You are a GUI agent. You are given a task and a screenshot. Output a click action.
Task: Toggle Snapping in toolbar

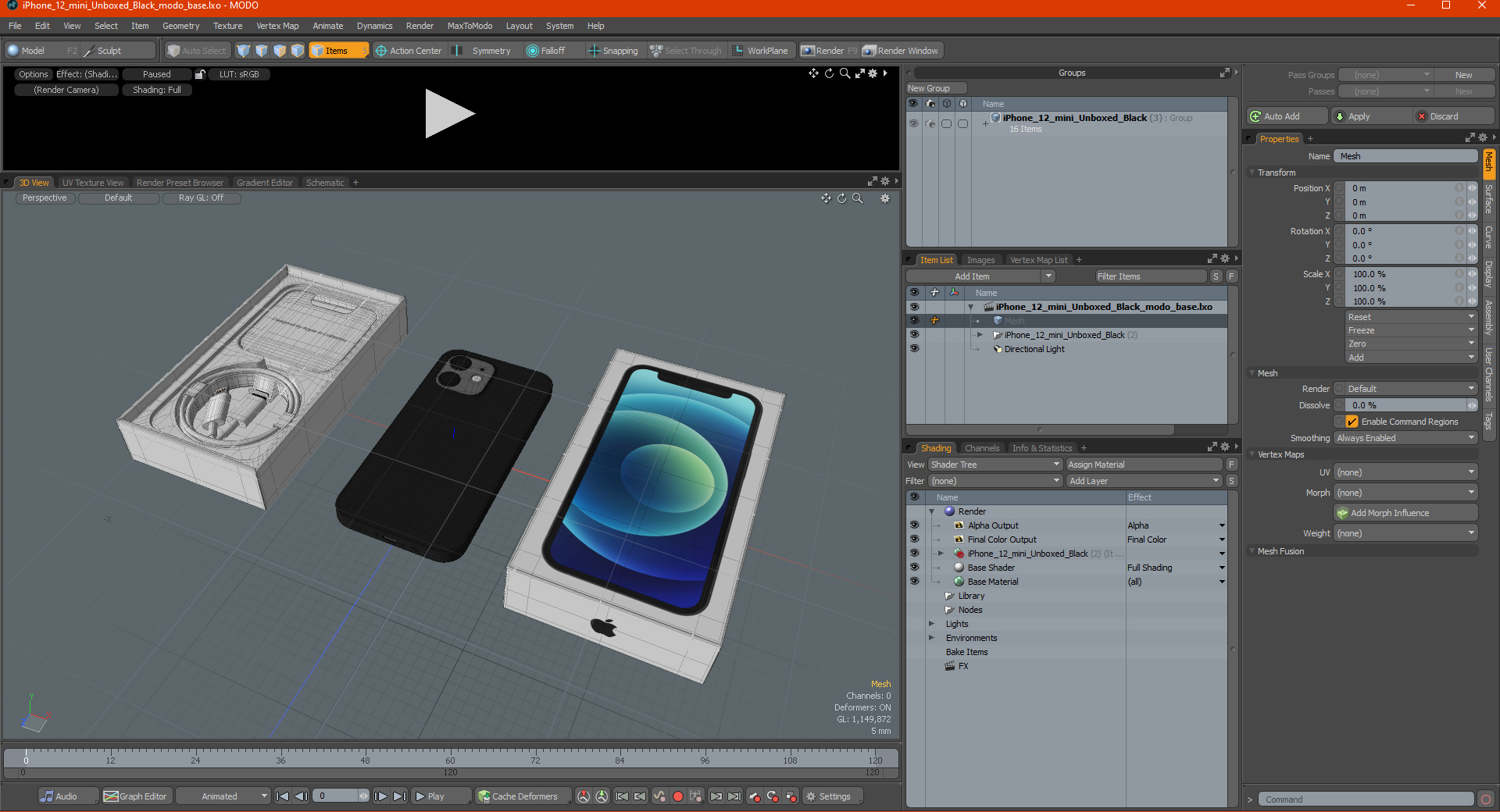tap(613, 51)
